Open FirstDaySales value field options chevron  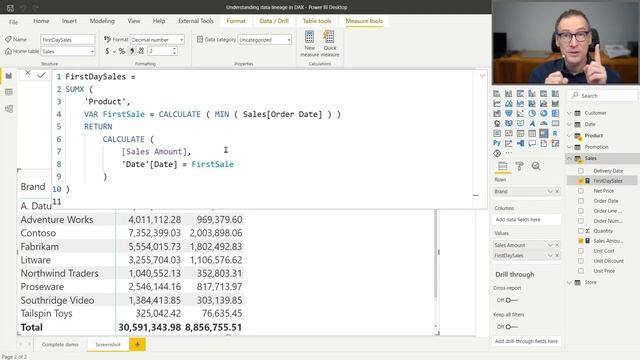(x=550, y=256)
